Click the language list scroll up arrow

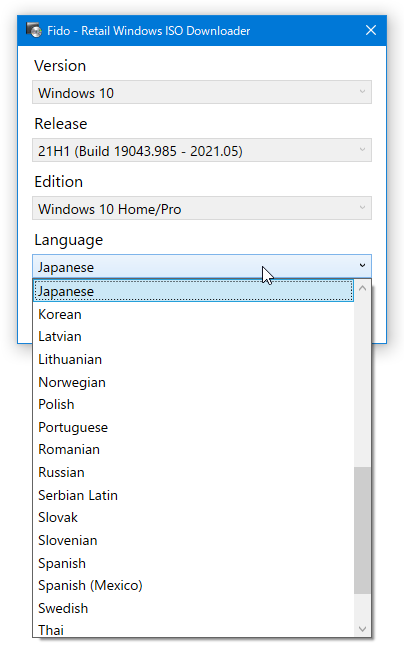point(362,288)
